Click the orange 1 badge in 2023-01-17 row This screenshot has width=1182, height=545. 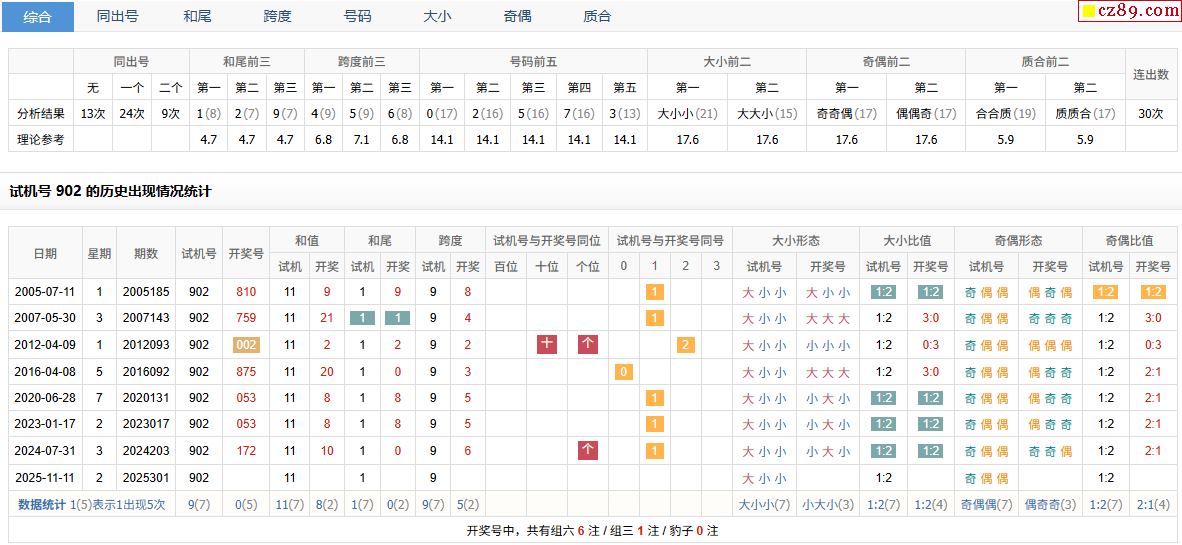tap(654, 424)
